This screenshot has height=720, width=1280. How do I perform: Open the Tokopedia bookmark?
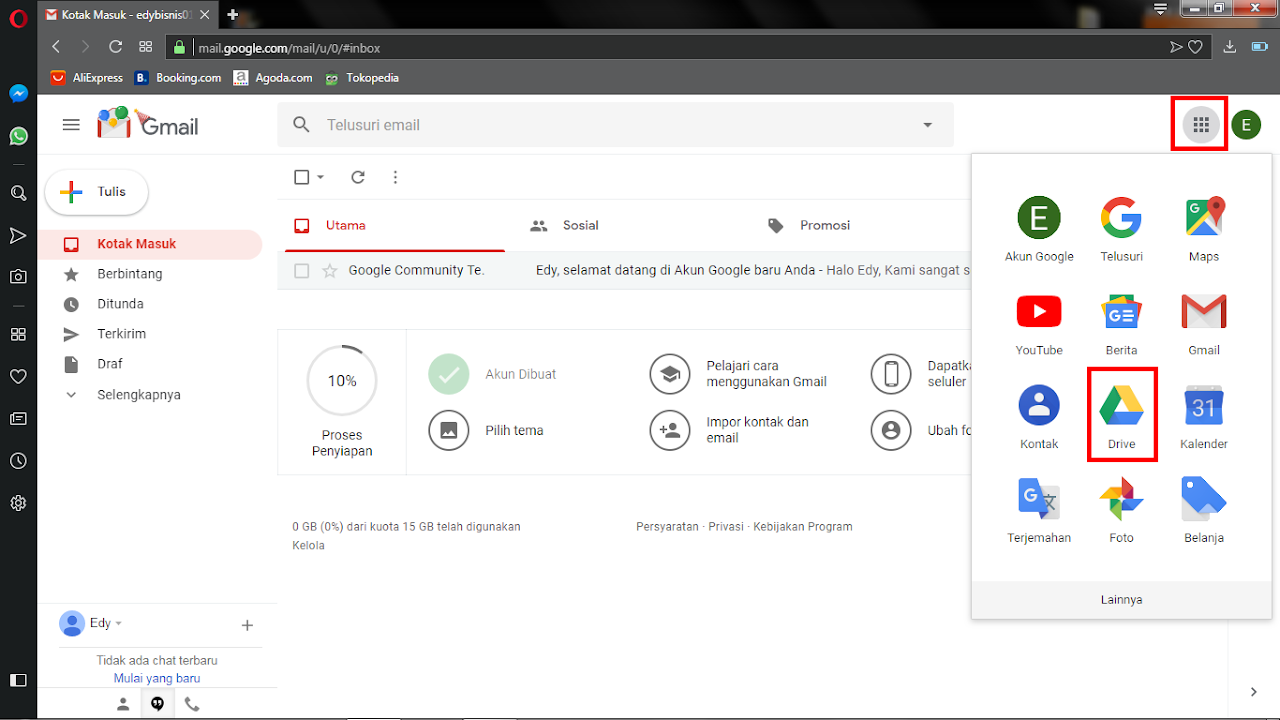click(361, 77)
